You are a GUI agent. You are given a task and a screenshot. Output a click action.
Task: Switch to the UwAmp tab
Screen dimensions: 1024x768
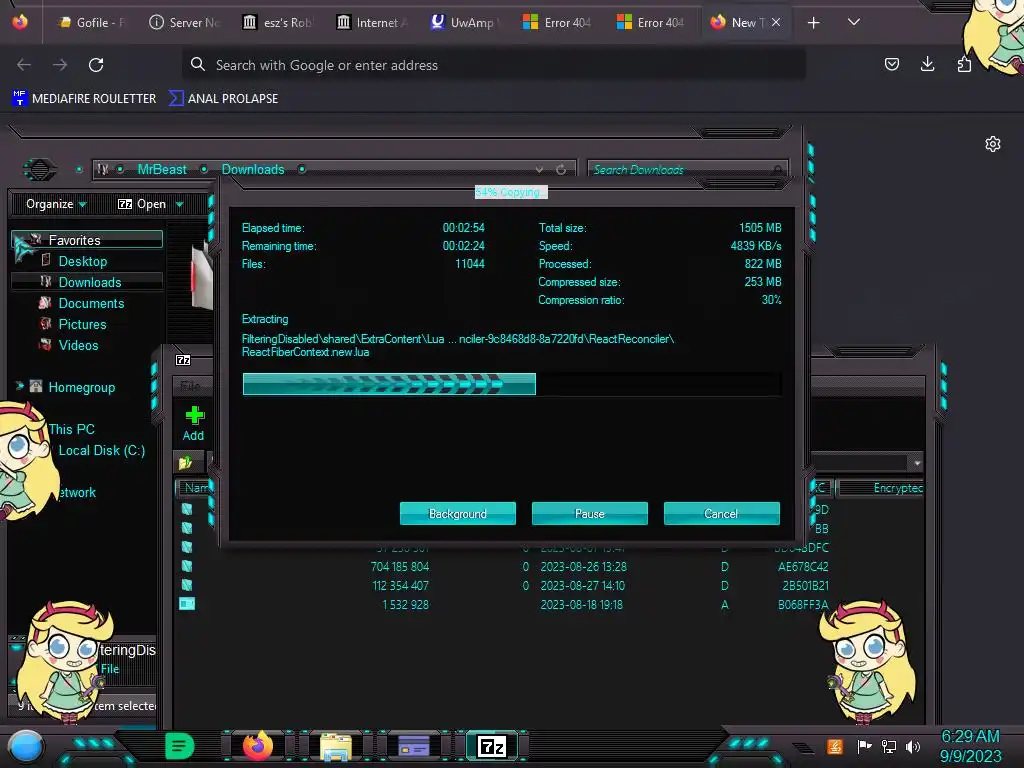click(464, 22)
